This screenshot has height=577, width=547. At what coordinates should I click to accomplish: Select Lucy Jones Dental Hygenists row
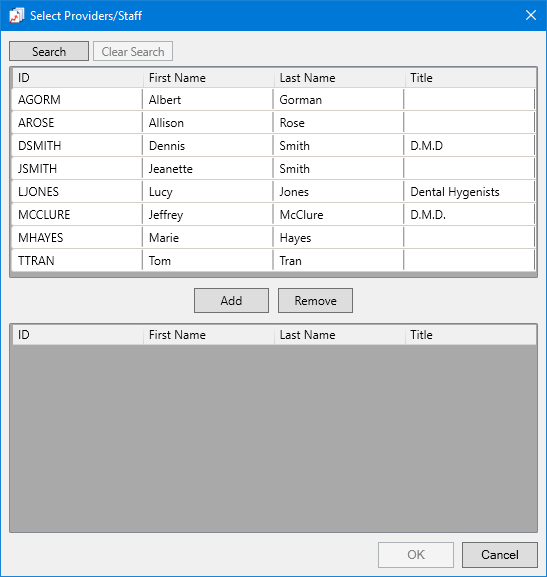pyautogui.click(x=274, y=192)
